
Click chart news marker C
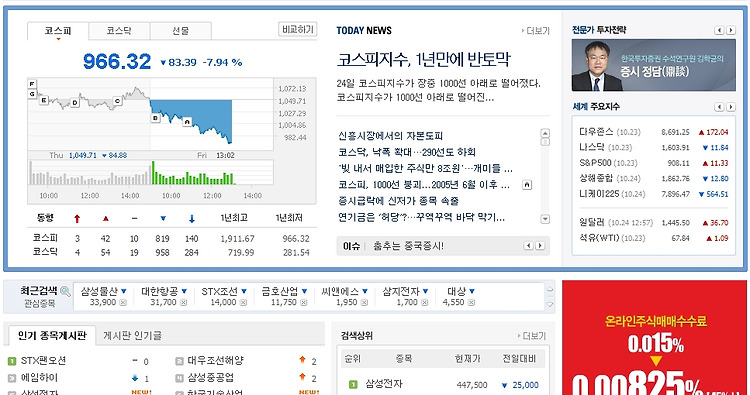coord(117,101)
